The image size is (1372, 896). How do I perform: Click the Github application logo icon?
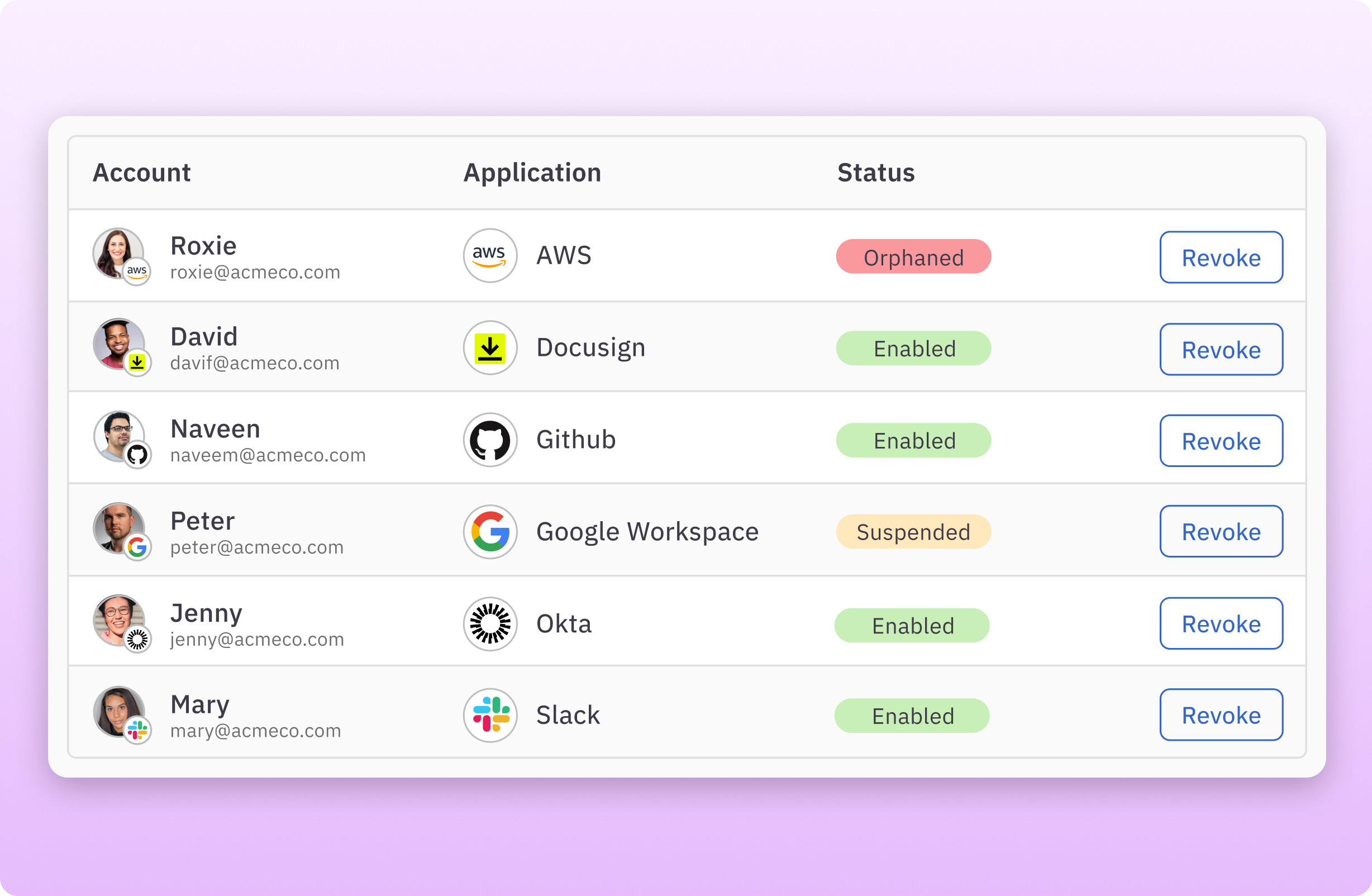pos(489,440)
